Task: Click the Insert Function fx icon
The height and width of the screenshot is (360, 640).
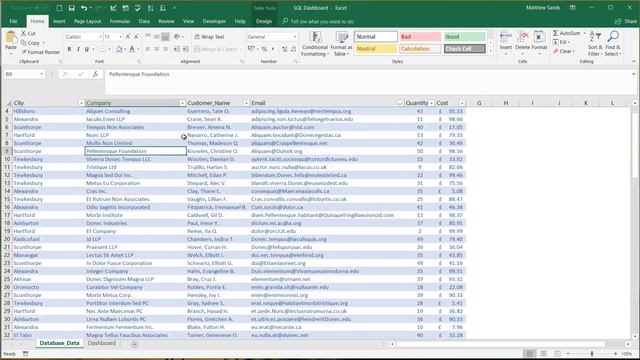Action: [95, 74]
